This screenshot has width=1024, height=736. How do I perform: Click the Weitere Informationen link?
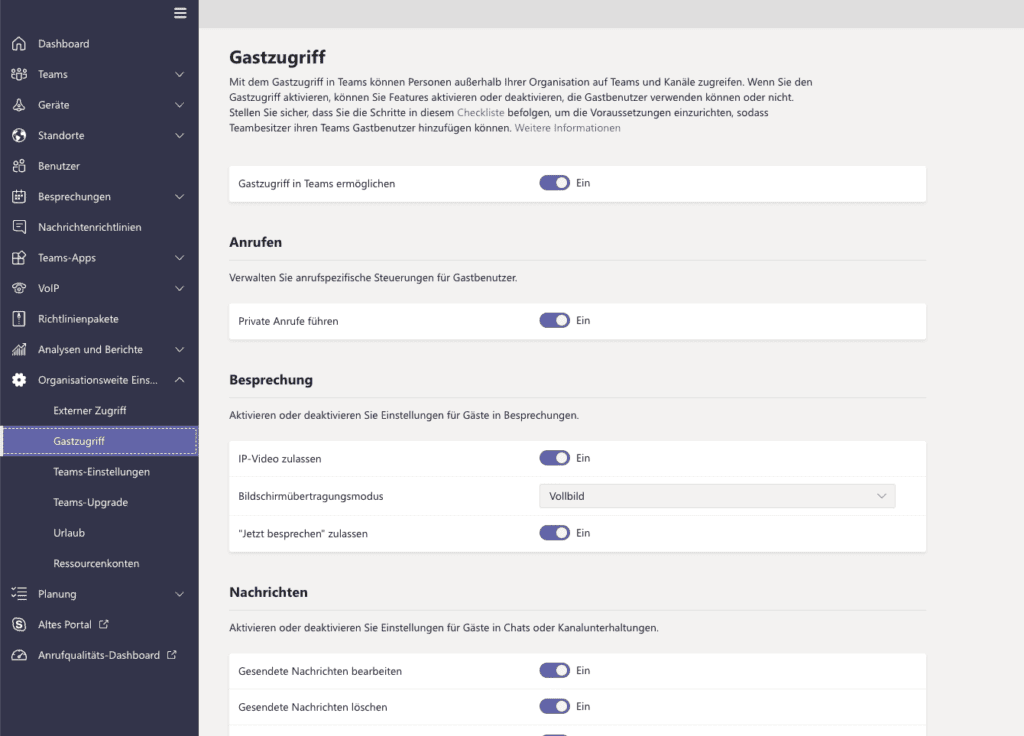pos(567,128)
